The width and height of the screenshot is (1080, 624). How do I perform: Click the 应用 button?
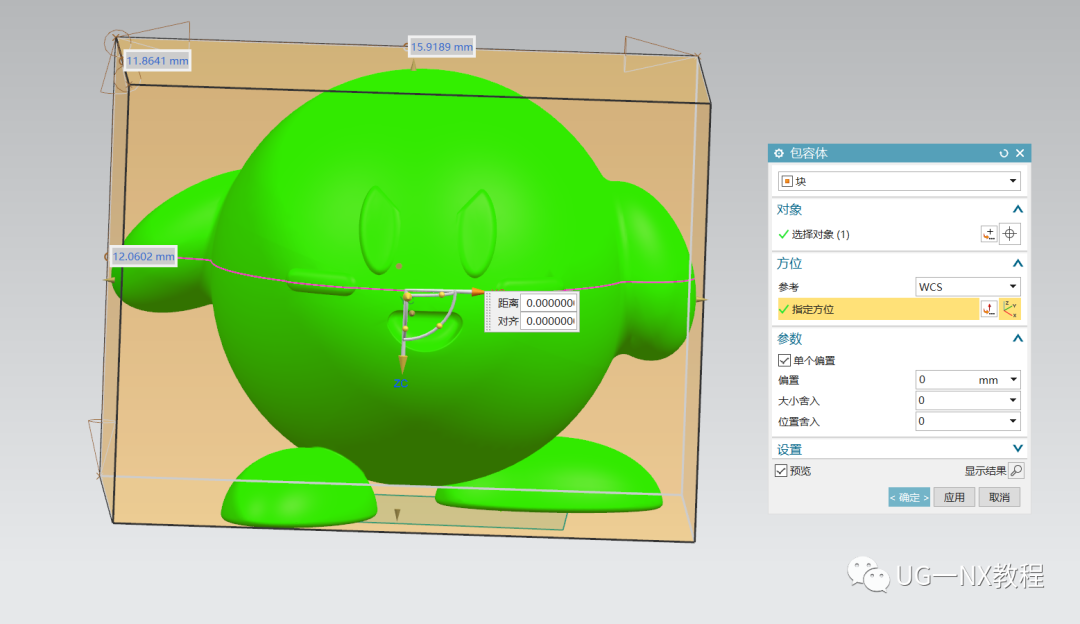(954, 497)
